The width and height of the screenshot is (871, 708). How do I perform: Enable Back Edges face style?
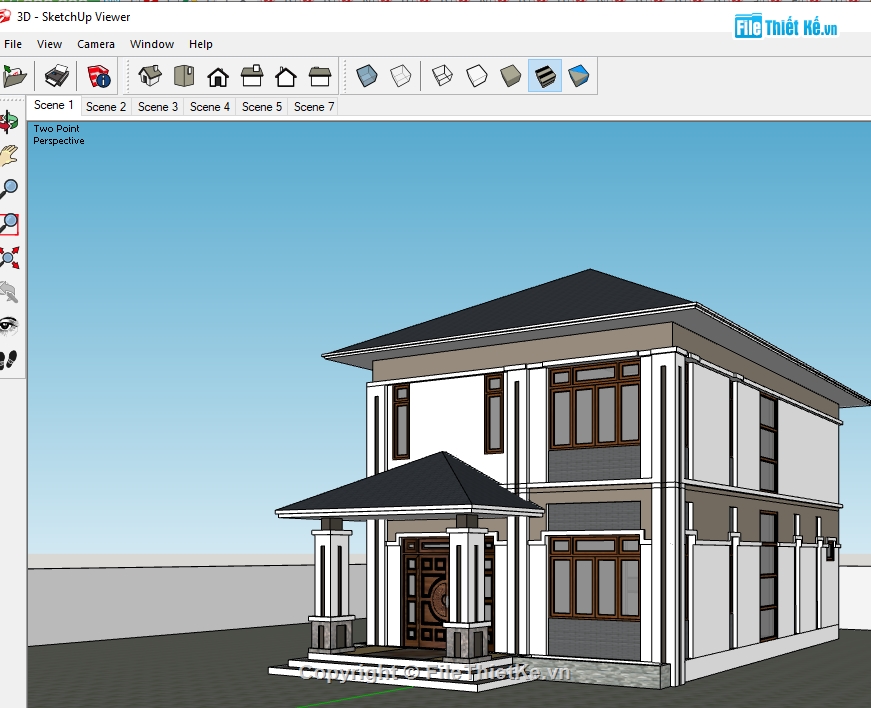pos(401,76)
